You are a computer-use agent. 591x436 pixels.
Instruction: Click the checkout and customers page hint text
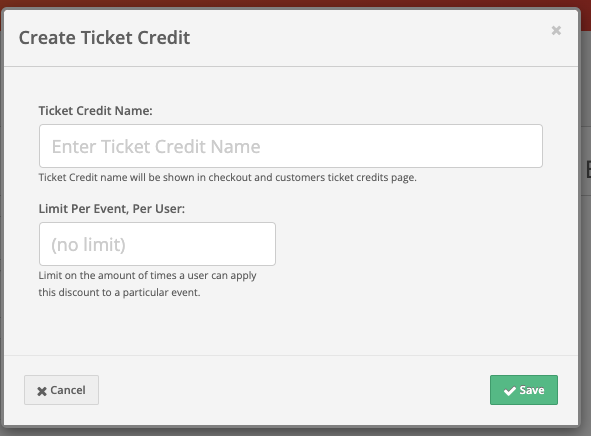coord(227,177)
